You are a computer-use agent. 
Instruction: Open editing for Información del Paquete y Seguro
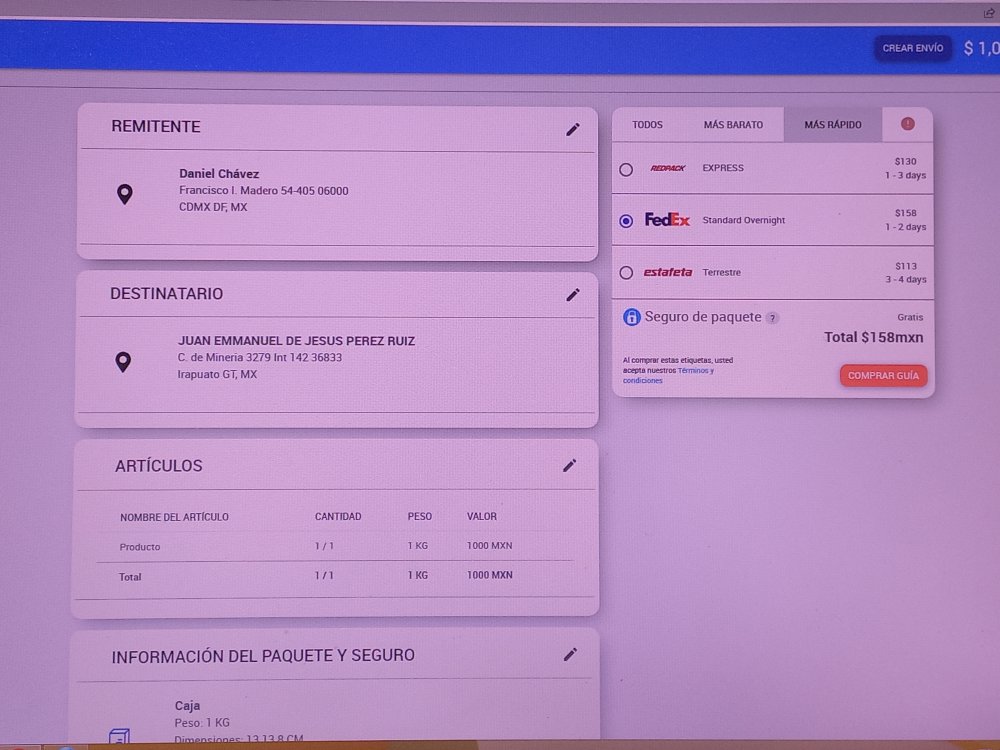570,654
